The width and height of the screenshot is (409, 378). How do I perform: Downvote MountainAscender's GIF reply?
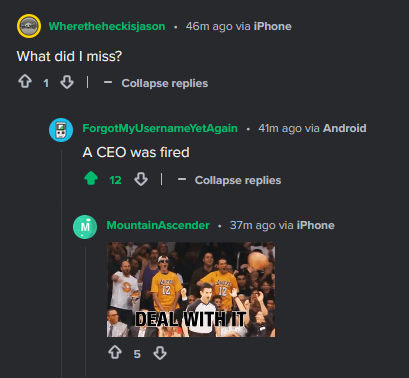[x=160, y=353]
